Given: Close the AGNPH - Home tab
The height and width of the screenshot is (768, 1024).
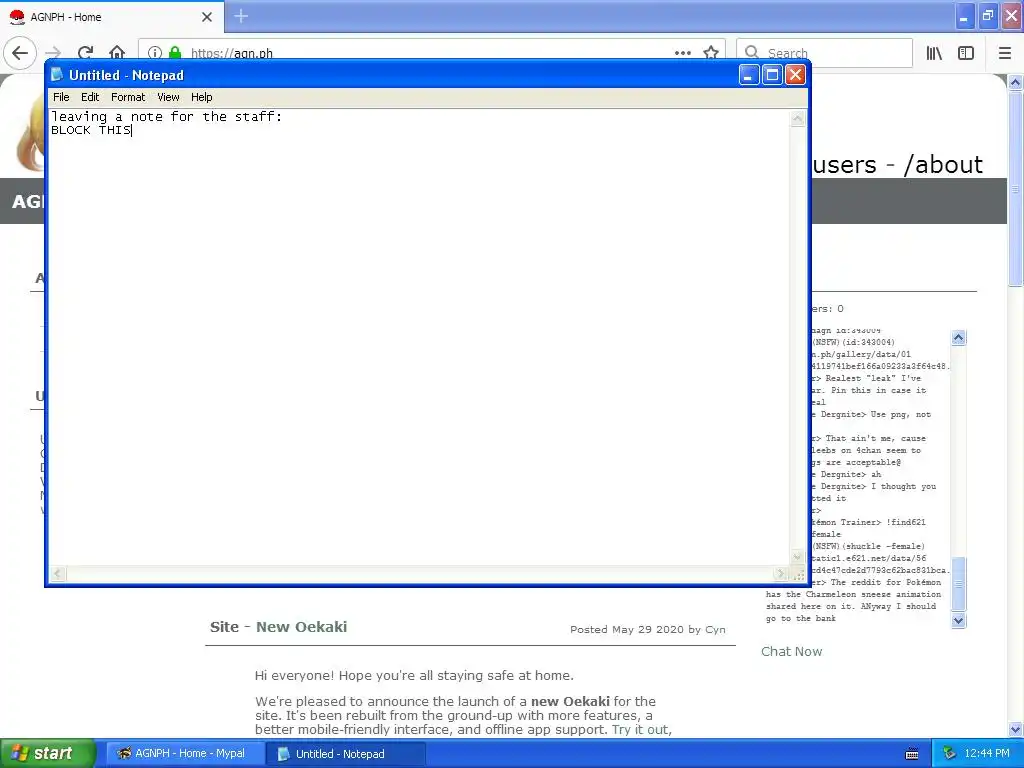Looking at the screenshot, I should pos(207,17).
